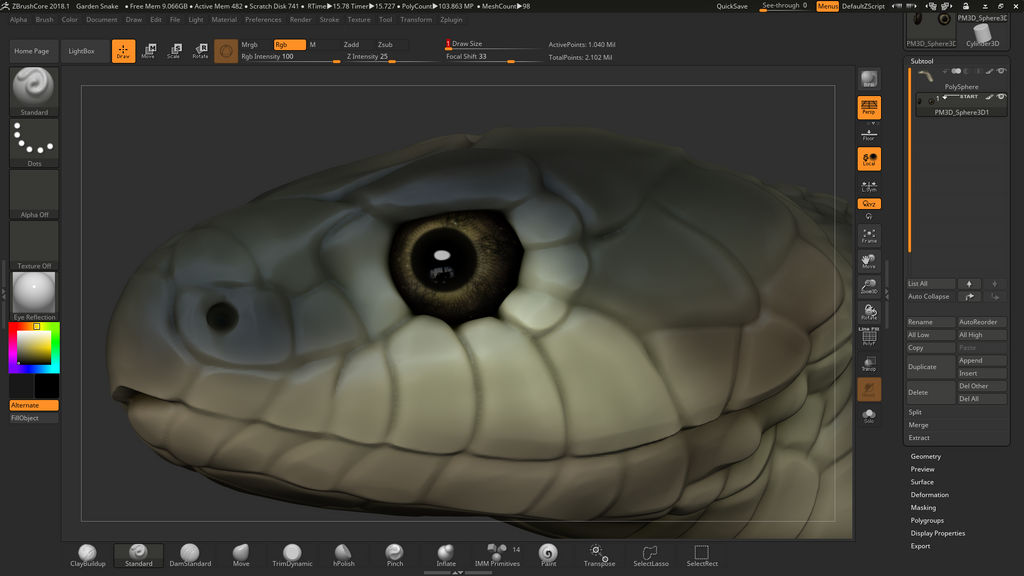Open the Eye Reflection material selector

pyautogui.click(x=34, y=296)
